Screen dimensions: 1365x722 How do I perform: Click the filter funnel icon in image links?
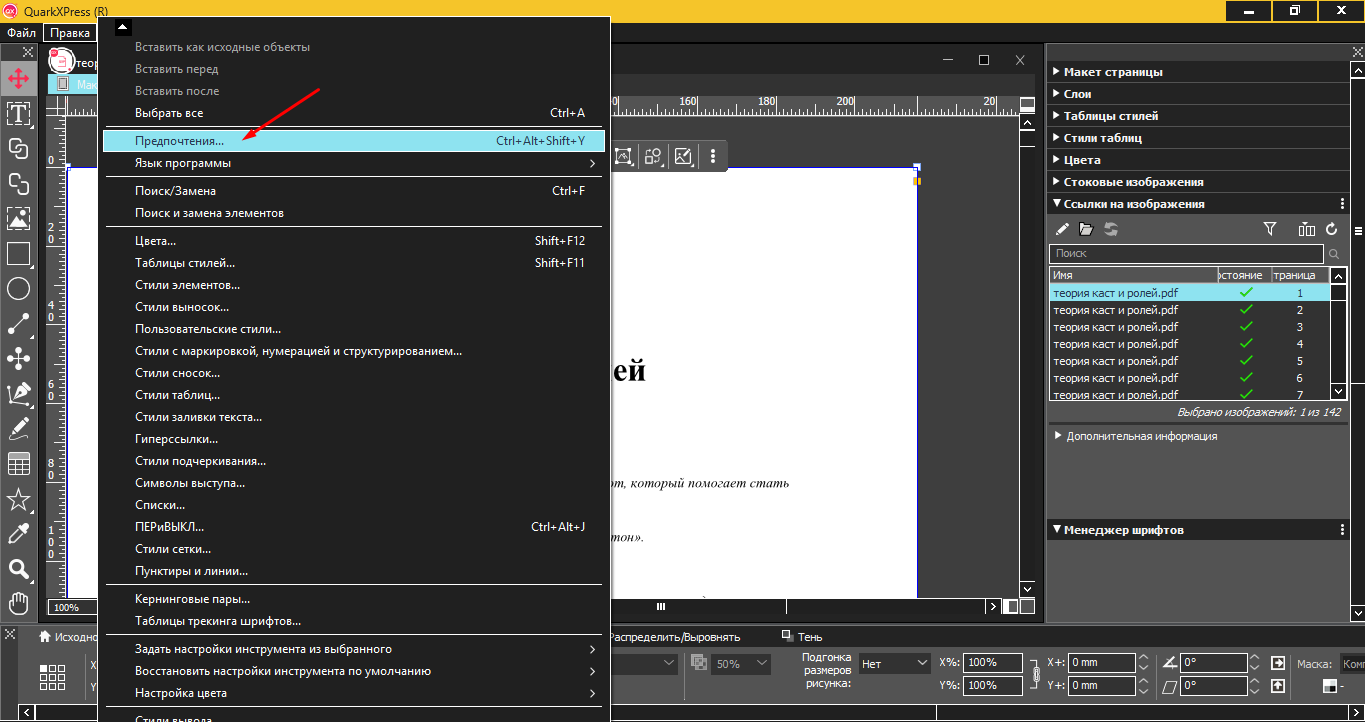coord(1270,229)
